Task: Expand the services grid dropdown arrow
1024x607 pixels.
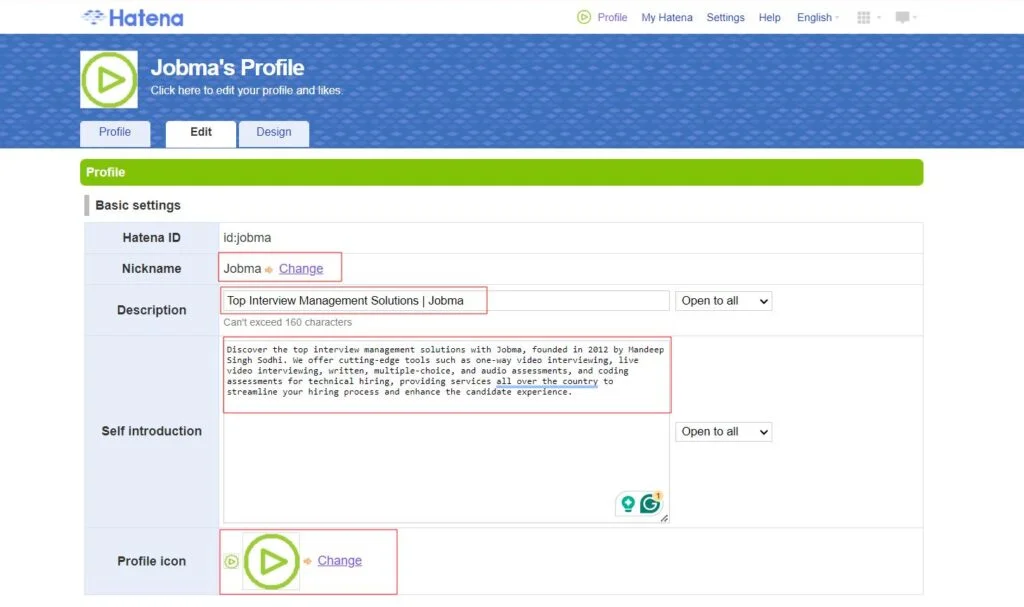Action: pyautogui.click(x=879, y=18)
